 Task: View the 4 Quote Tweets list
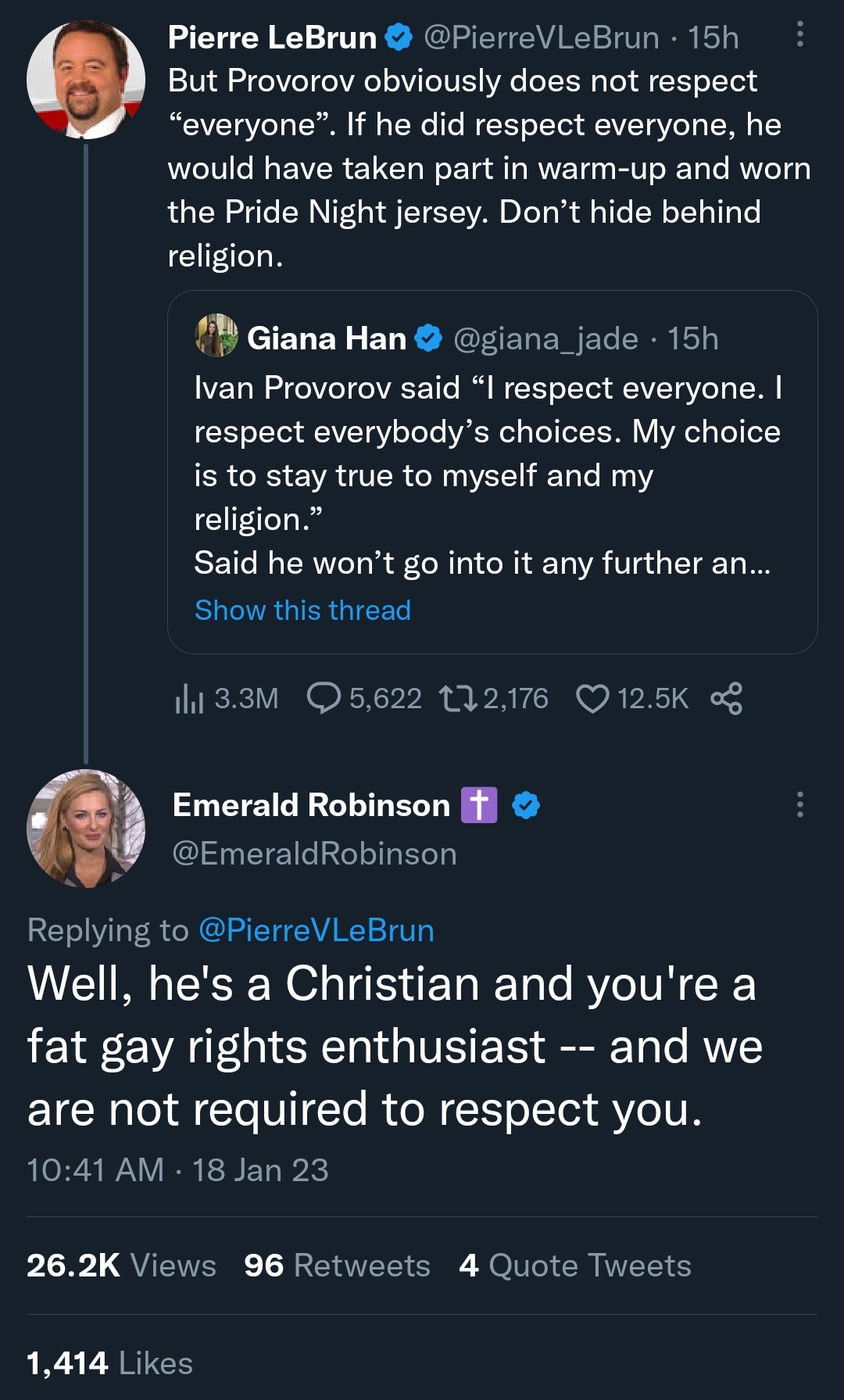[x=575, y=1266]
